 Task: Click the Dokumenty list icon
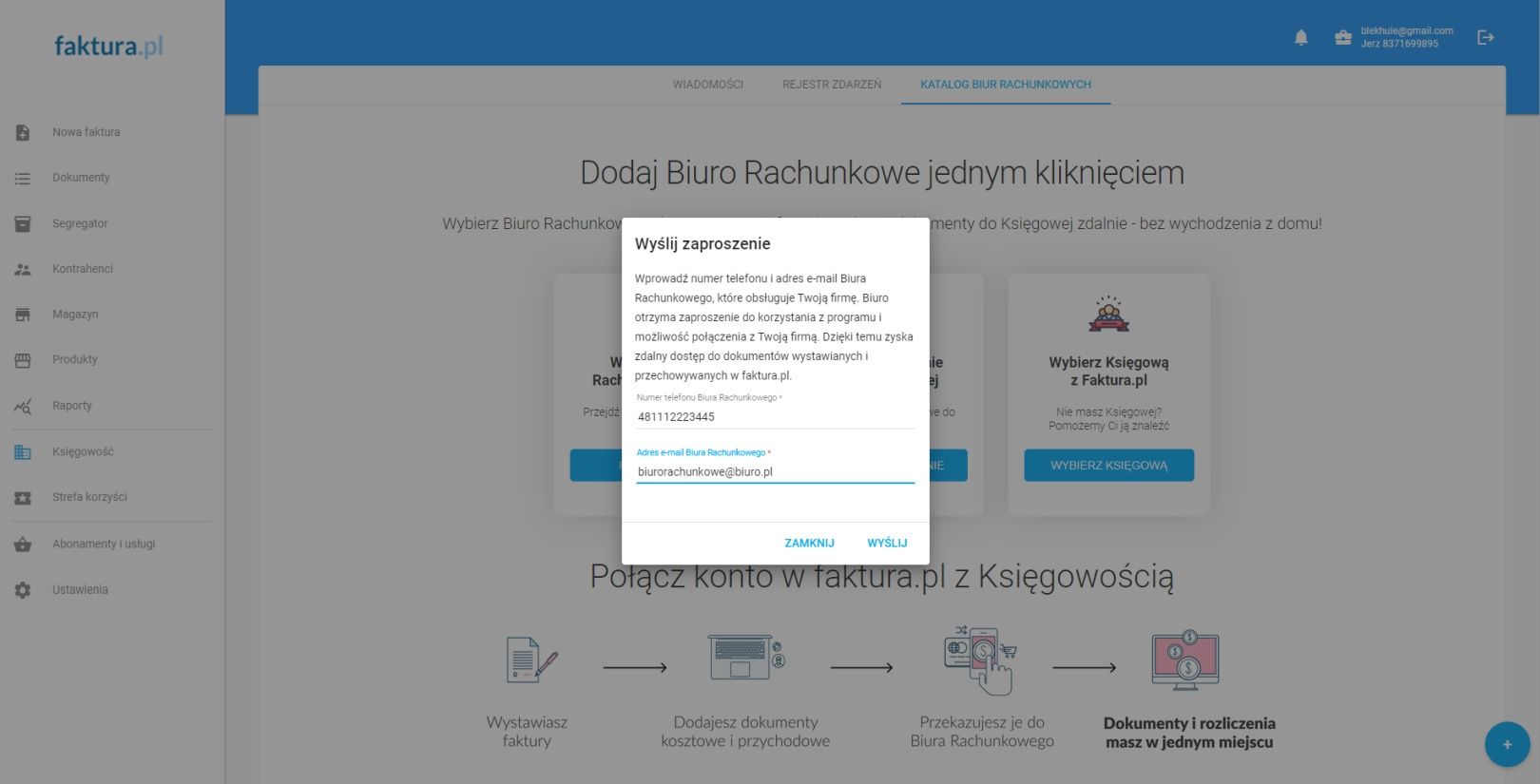[x=23, y=179]
